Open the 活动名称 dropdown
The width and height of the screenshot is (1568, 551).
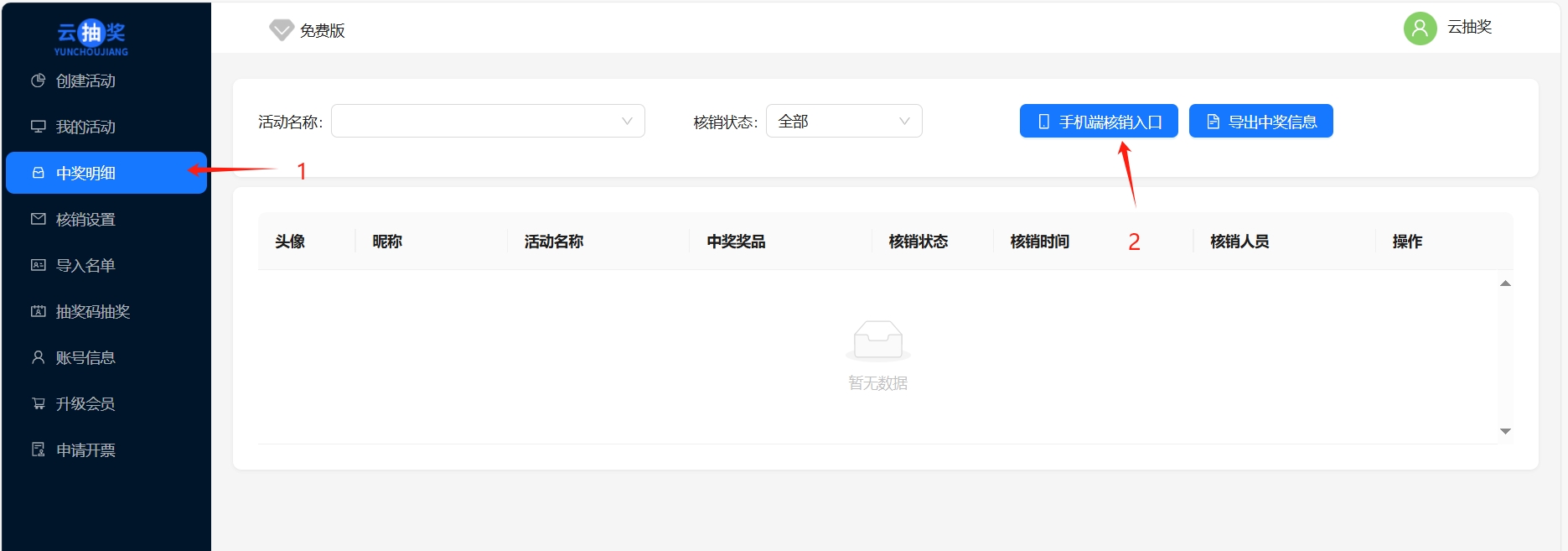(x=488, y=121)
